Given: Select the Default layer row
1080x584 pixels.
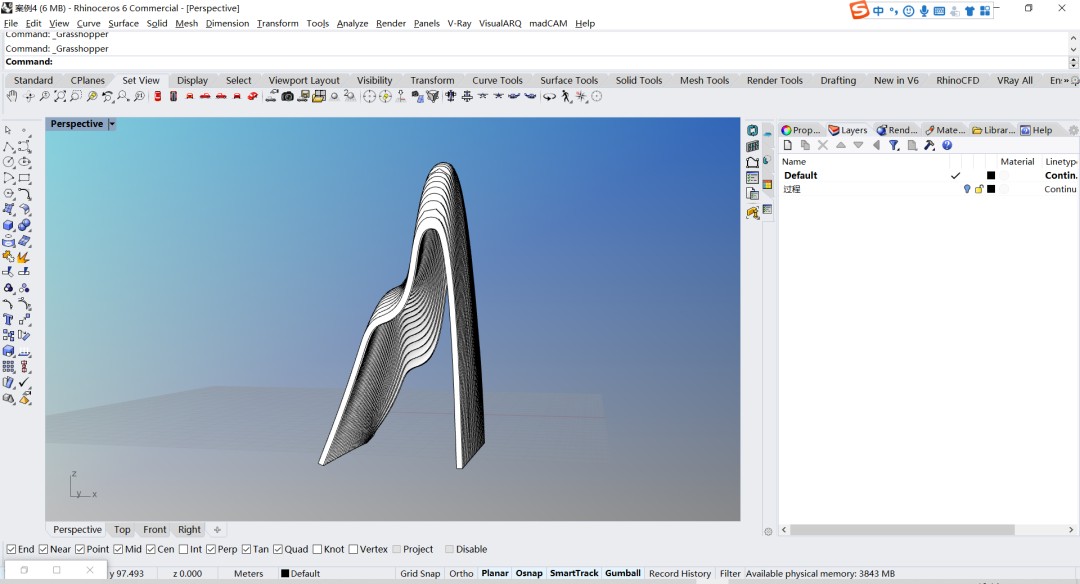Looking at the screenshot, I should pyautogui.click(x=929, y=176).
